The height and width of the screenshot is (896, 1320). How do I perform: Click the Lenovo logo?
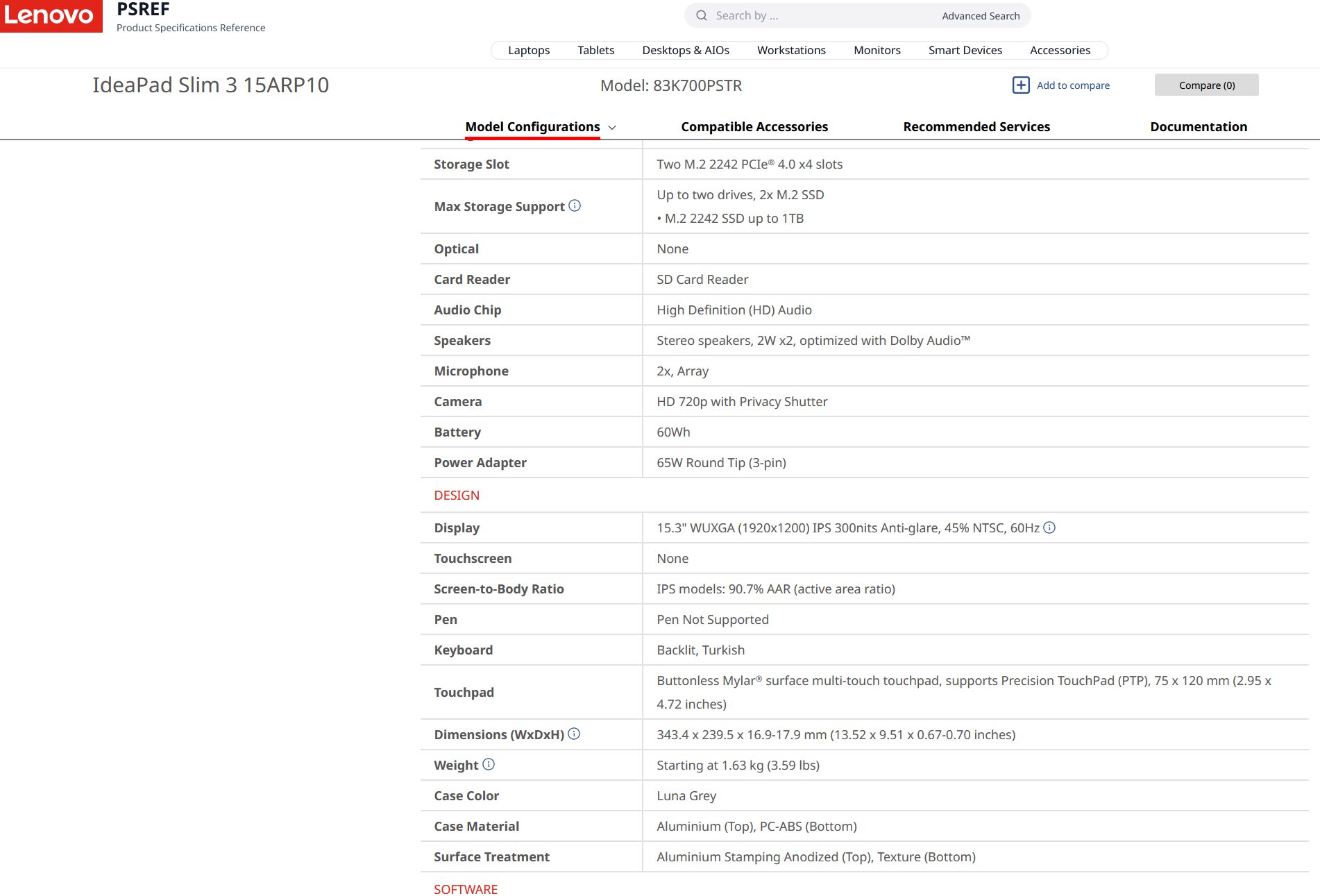click(51, 15)
